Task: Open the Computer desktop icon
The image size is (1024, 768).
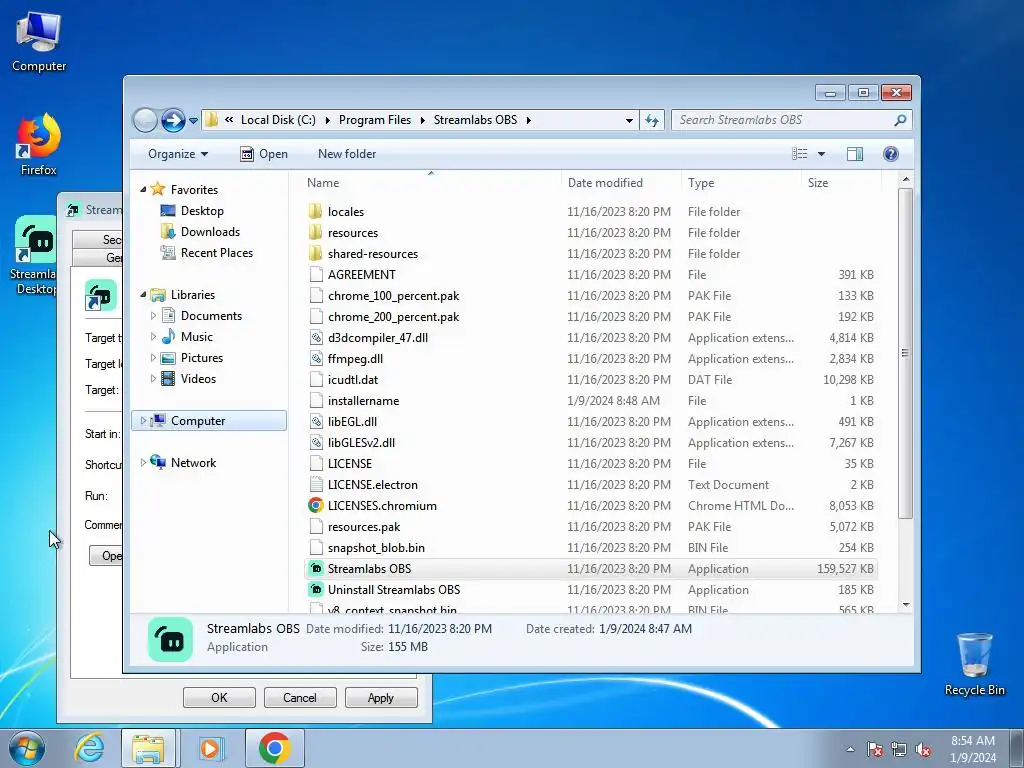Action: [x=39, y=42]
